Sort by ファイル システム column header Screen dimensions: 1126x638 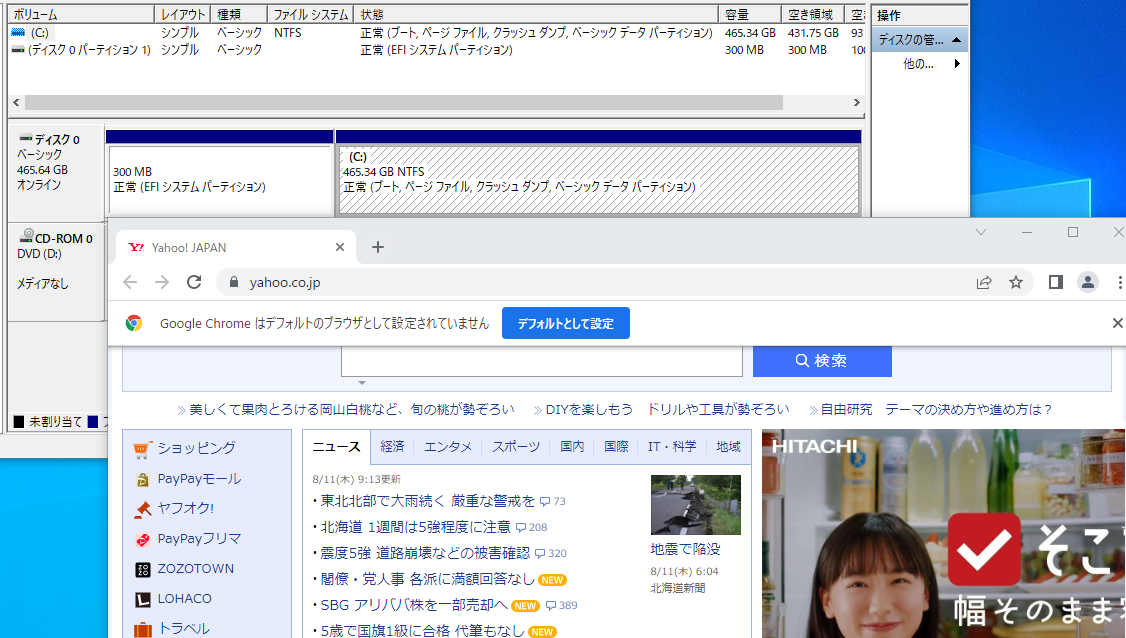[x=312, y=14]
